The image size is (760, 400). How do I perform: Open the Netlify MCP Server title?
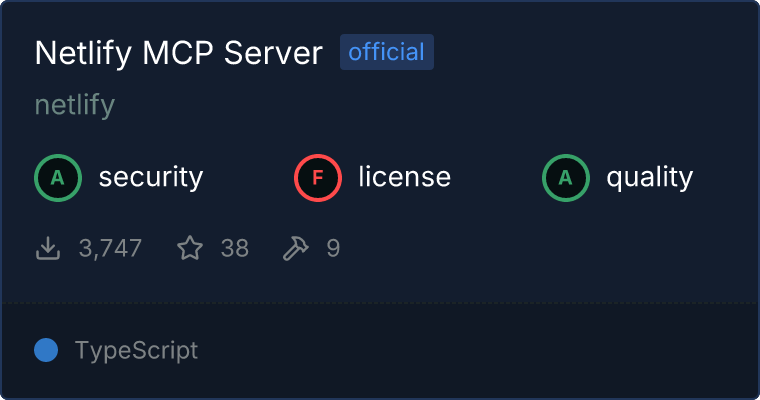coord(179,53)
